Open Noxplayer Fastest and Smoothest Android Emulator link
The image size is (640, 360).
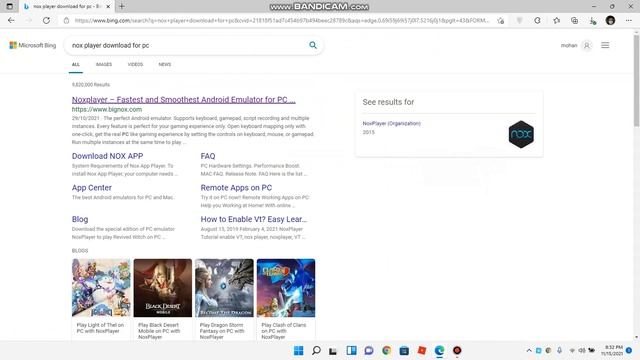[184, 100]
